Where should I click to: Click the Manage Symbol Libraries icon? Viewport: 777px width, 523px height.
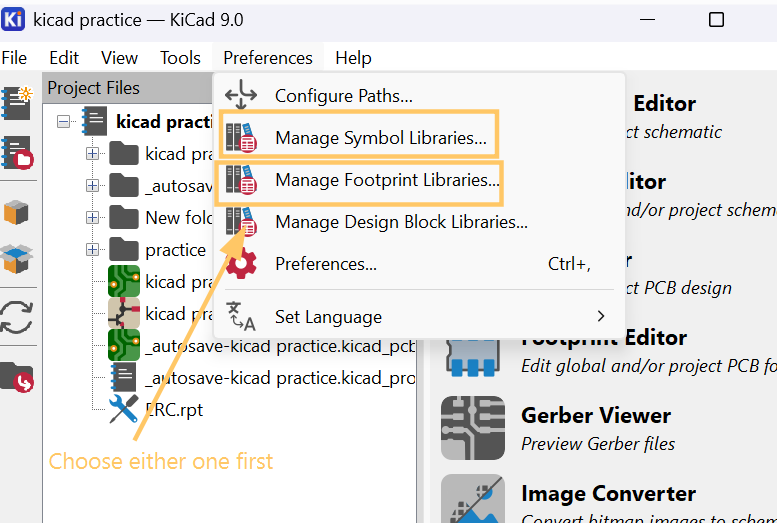pyautogui.click(x=241, y=137)
